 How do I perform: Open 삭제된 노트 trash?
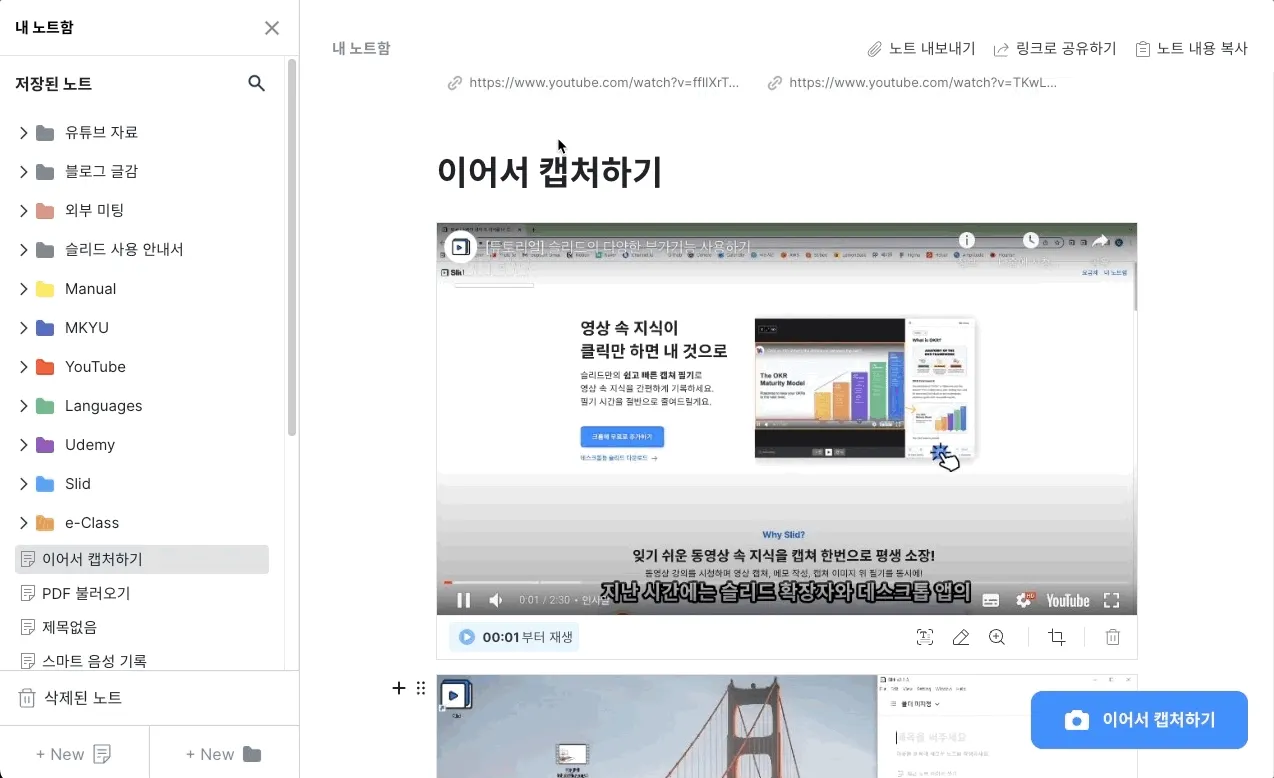70,698
